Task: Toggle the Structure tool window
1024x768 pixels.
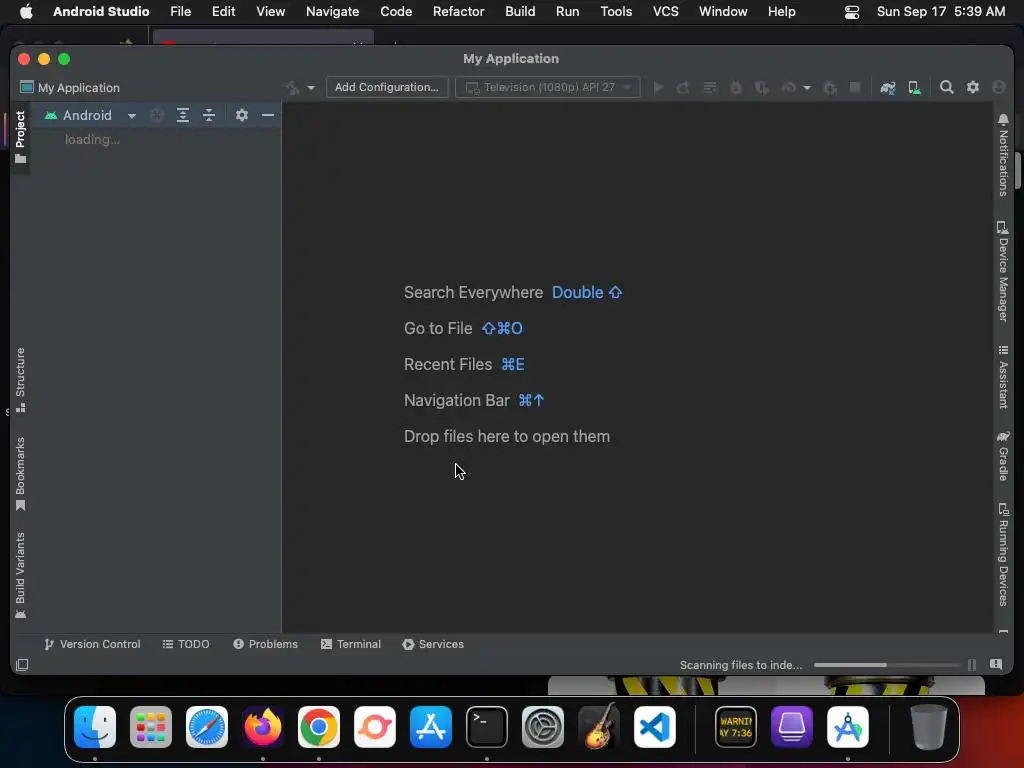Action: click(20, 379)
